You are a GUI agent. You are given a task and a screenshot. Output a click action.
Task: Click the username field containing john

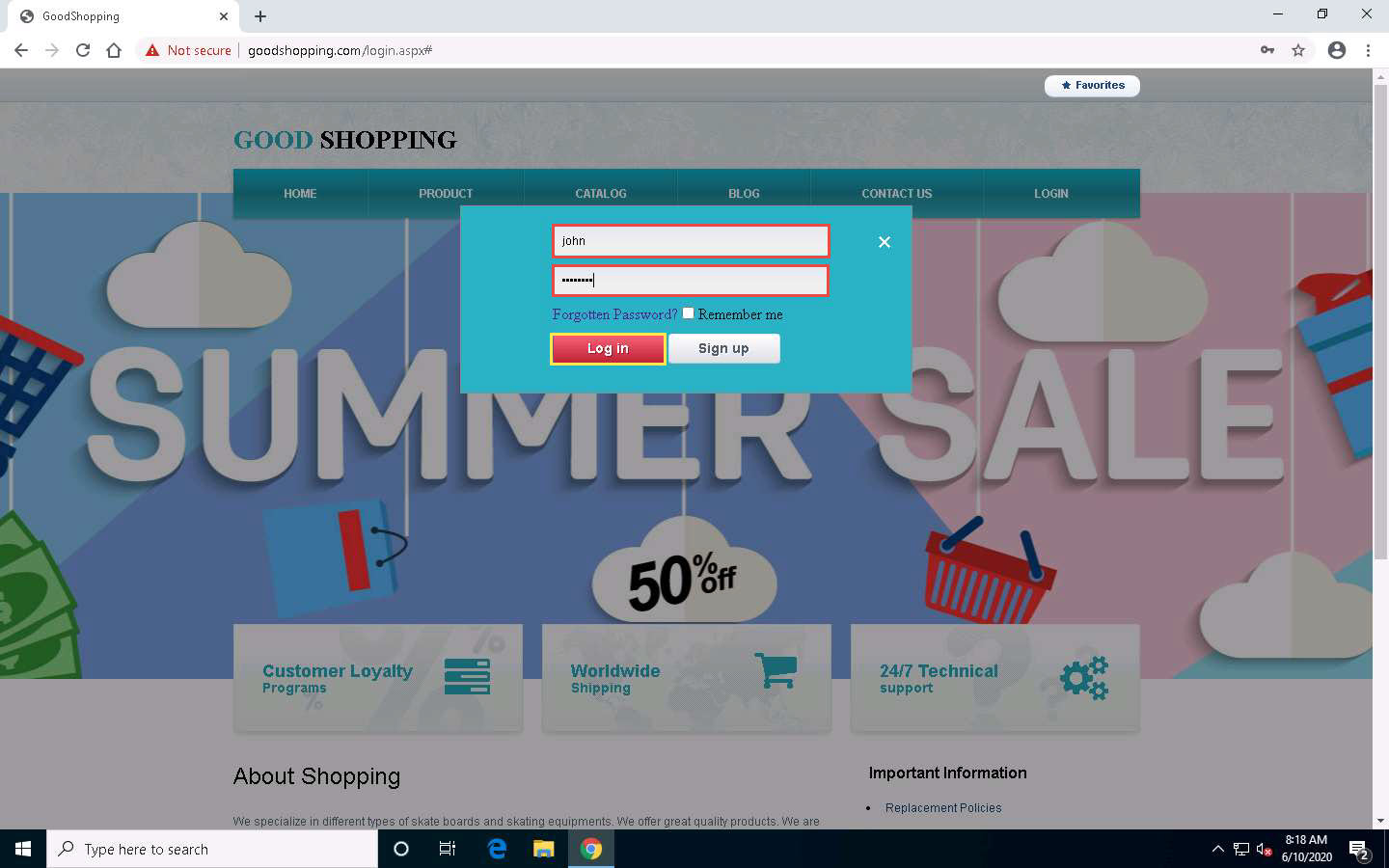(691, 241)
